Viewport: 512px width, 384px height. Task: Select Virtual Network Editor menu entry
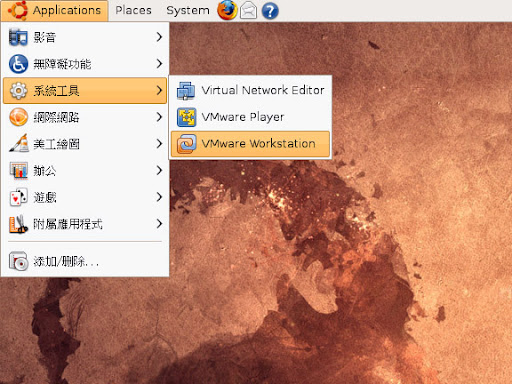(250, 90)
